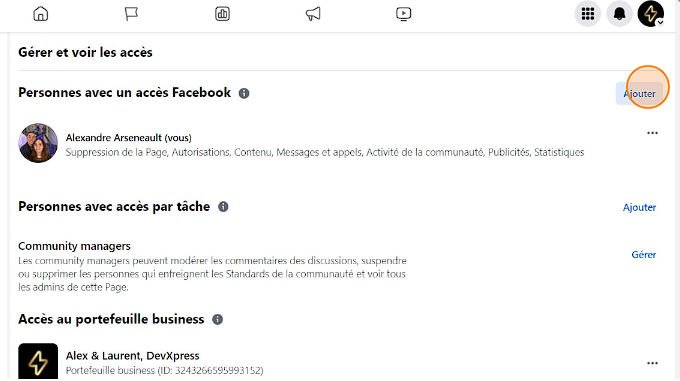Click Alexandre Arseneault's profile photo
Screen dimensions: 680x381
point(38,143)
